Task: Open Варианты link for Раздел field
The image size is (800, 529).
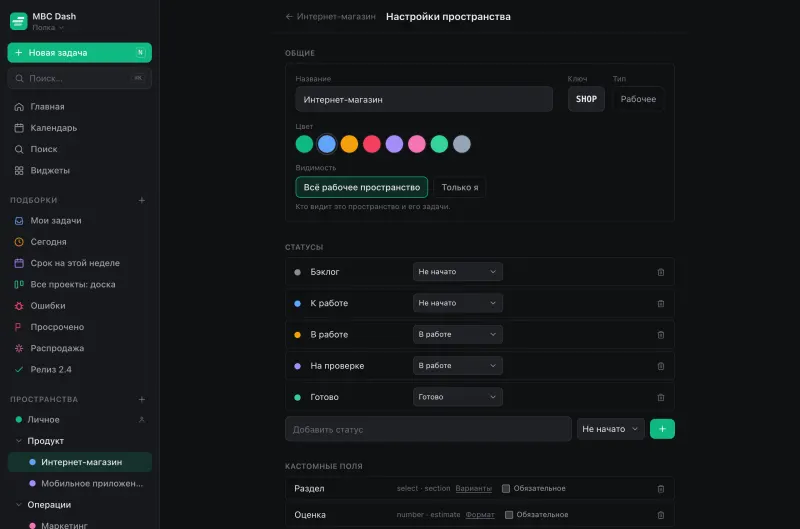Action: (x=473, y=489)
